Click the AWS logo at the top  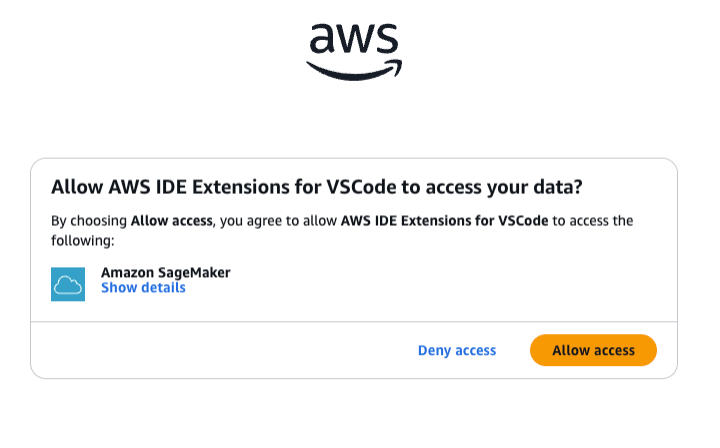tap(354, 49)
